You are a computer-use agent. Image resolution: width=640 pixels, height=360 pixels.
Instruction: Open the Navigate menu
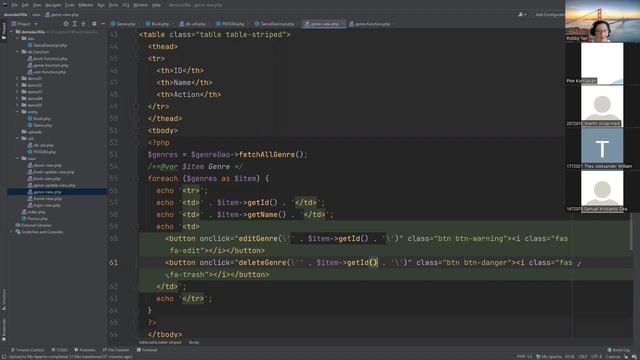click(53, 5)
